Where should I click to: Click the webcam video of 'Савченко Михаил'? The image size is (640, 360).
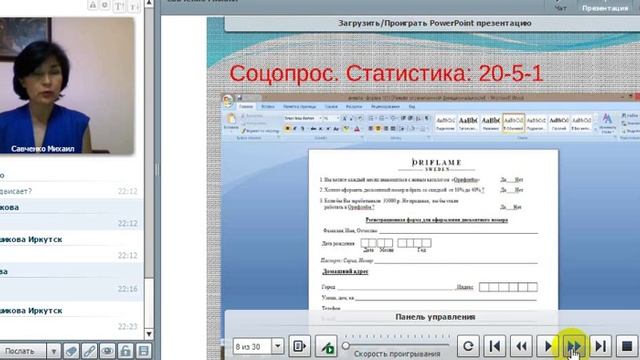(67, 85)
